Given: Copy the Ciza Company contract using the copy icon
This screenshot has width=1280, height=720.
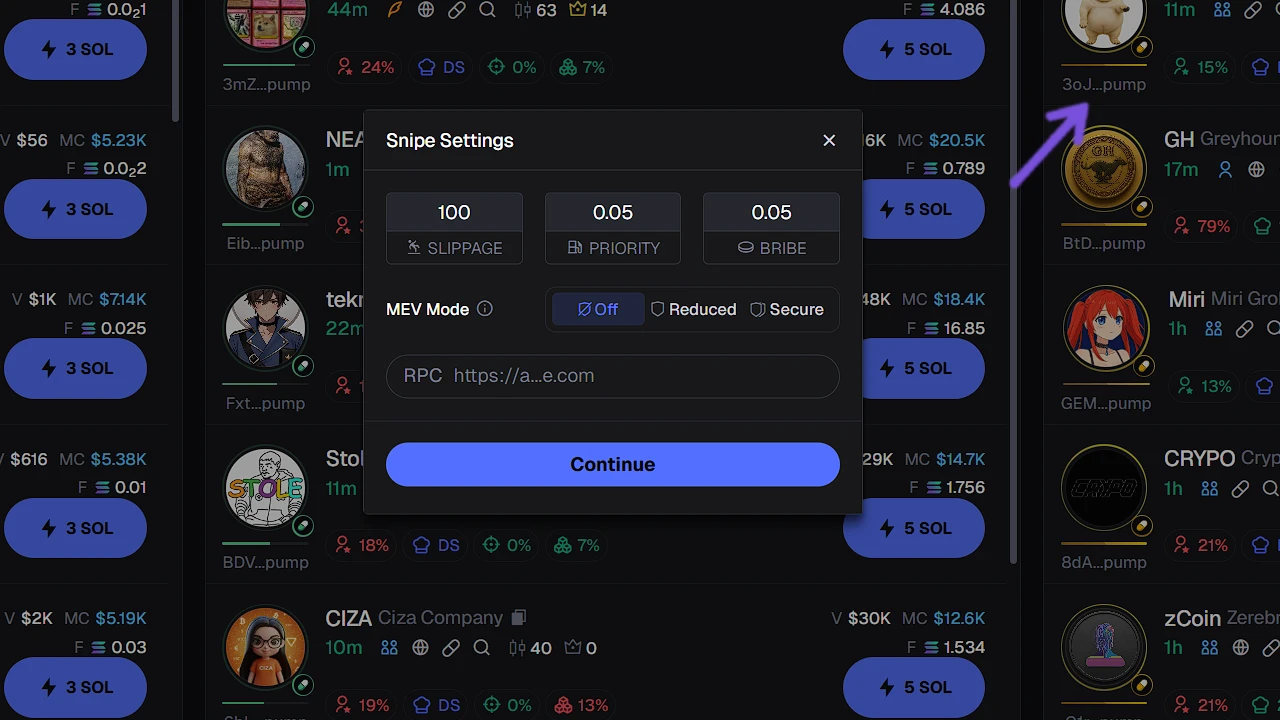Looking at the screenshot, I should tap(518, 617).
